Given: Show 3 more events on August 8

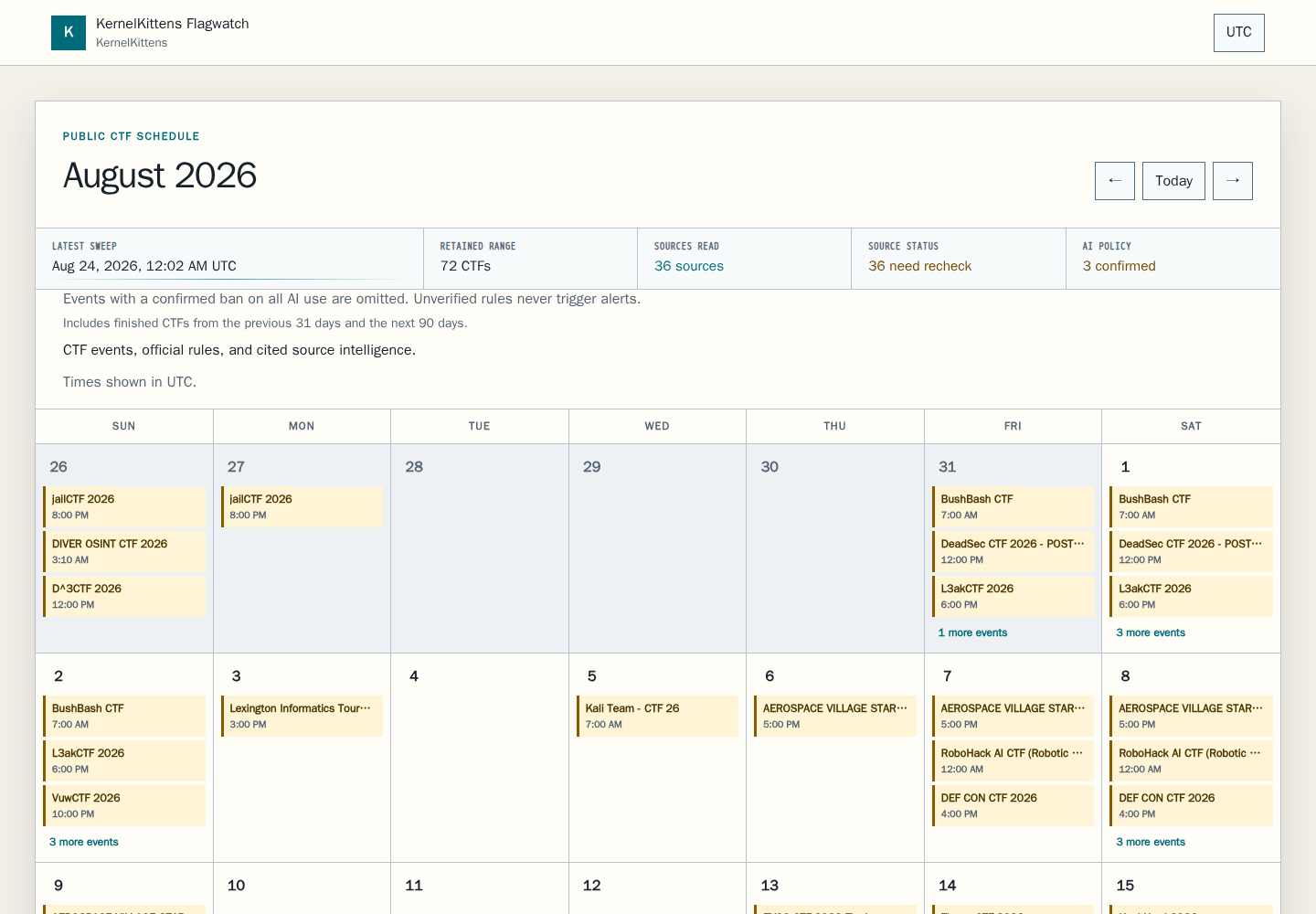Looking at the screenshot, I should click(1151, 842).
